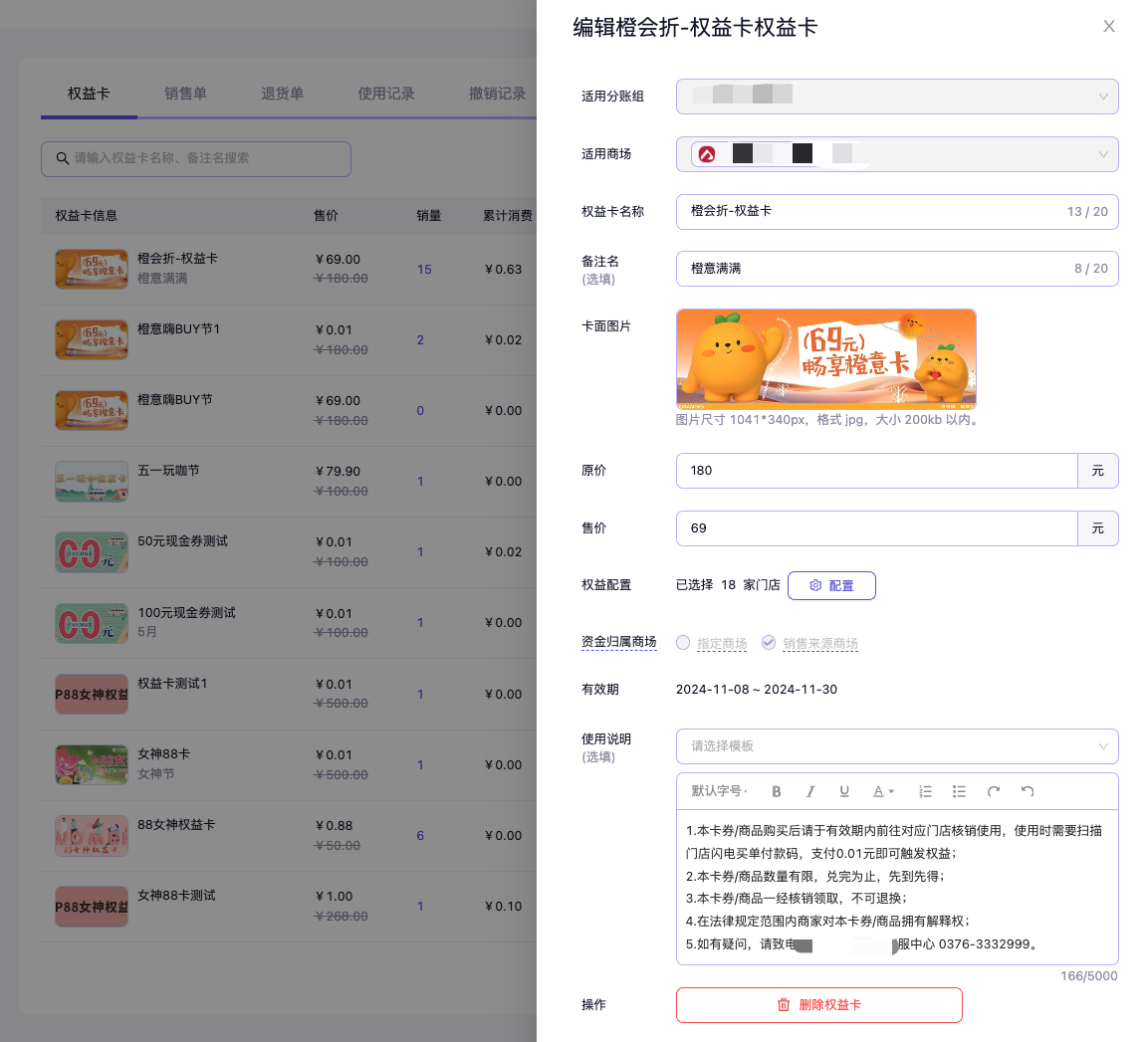Open the text color picker in editor

883,791
